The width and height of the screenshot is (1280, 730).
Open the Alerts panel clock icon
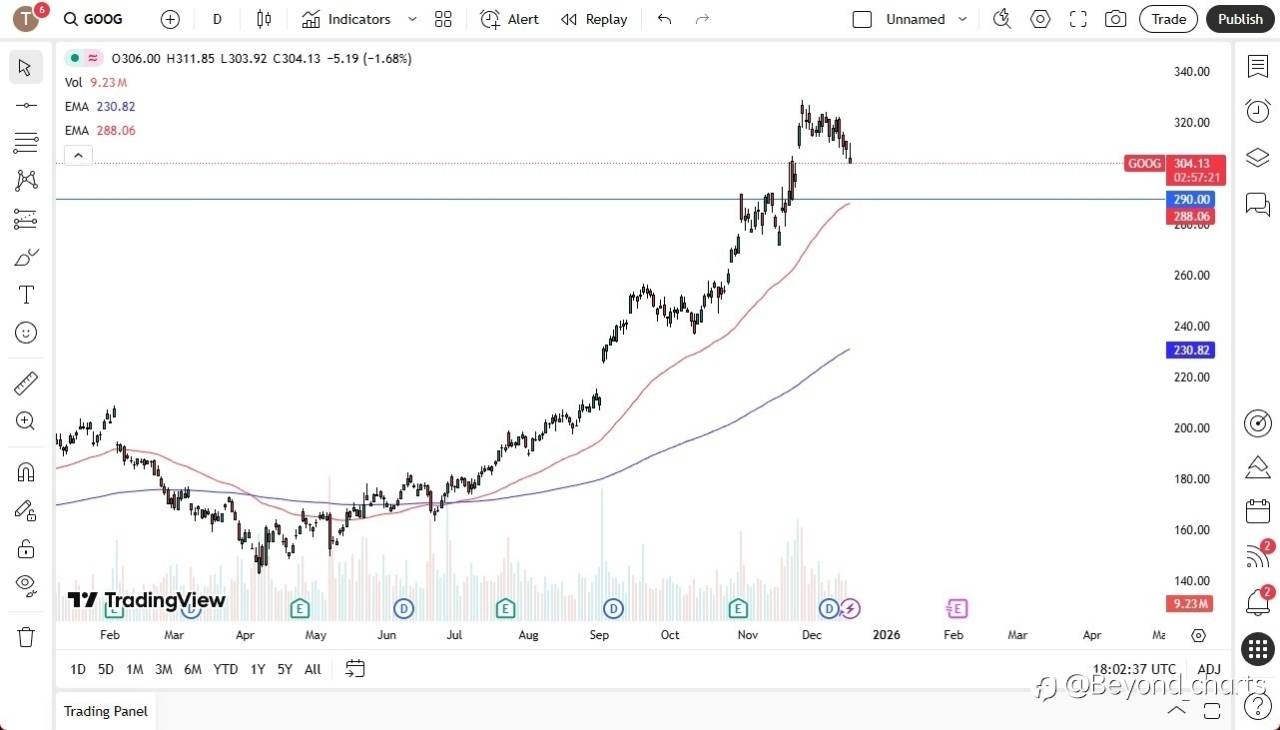pyautogui.click(x=1257, y=111)
